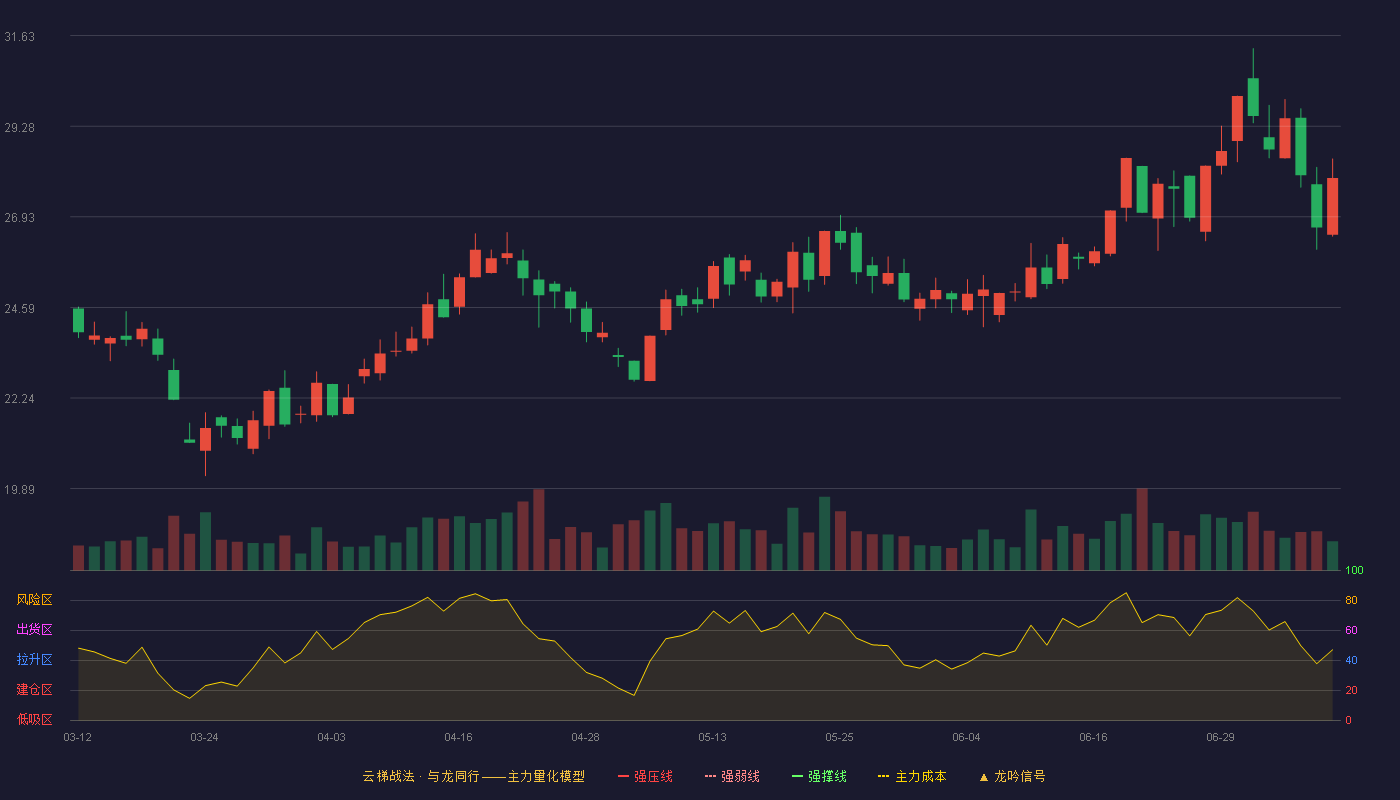Image resolution: width=1400 pixels, height=800 pixels.
Task: Select the 拉升区 zone label
Action: click(x=34, y=660)
